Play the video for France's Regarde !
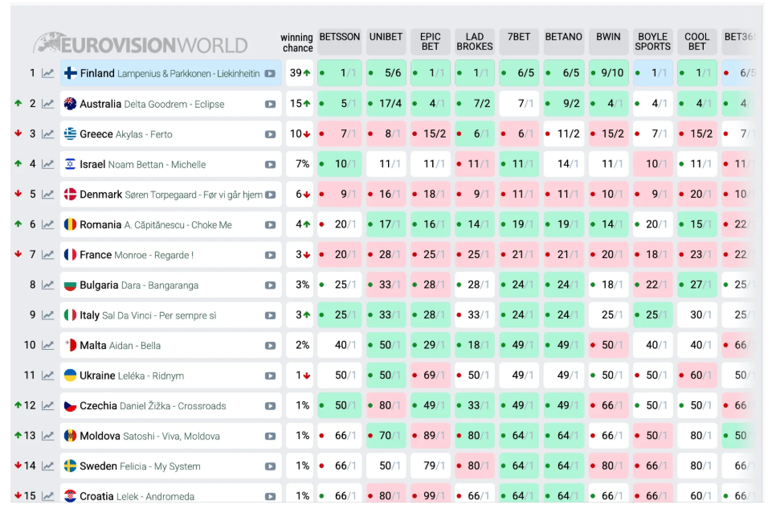 270,255
